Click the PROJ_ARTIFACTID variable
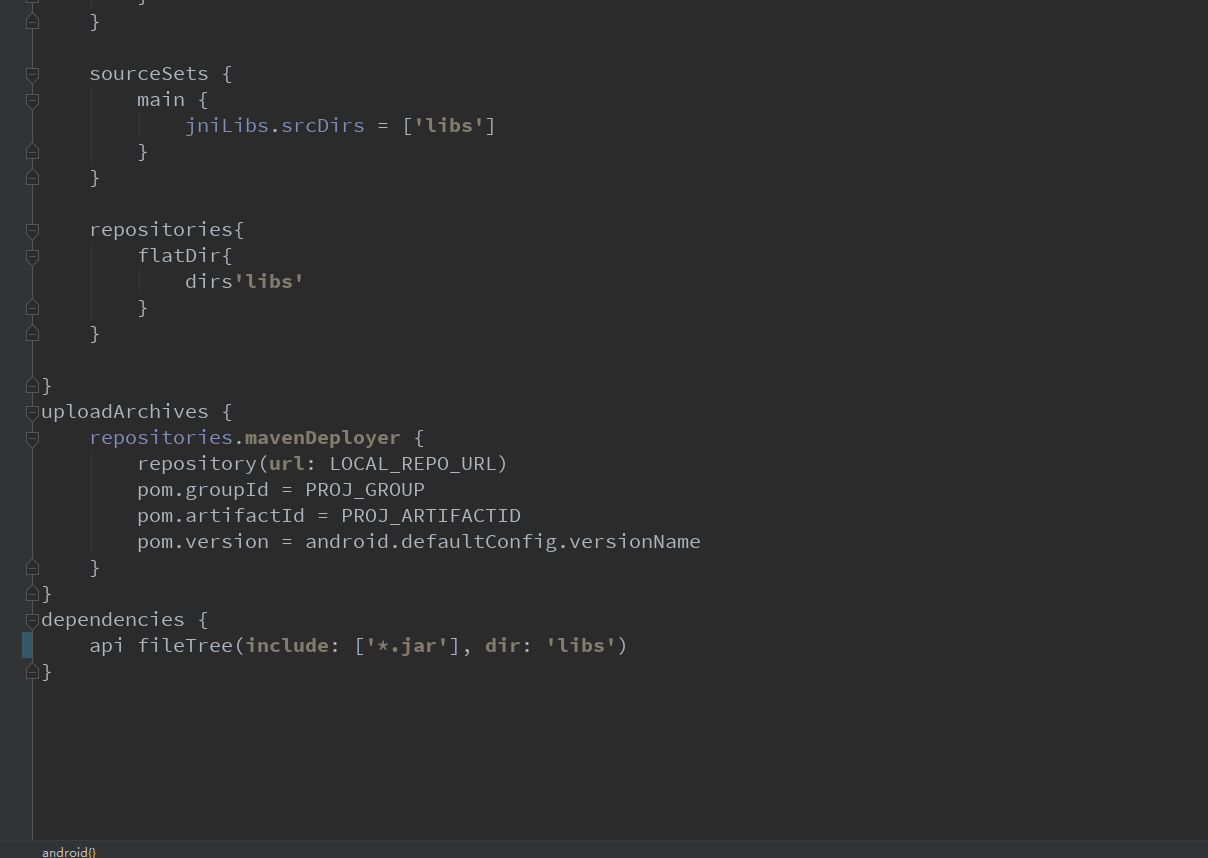The height and width of the screenshot is (858, 1208). 430,516
